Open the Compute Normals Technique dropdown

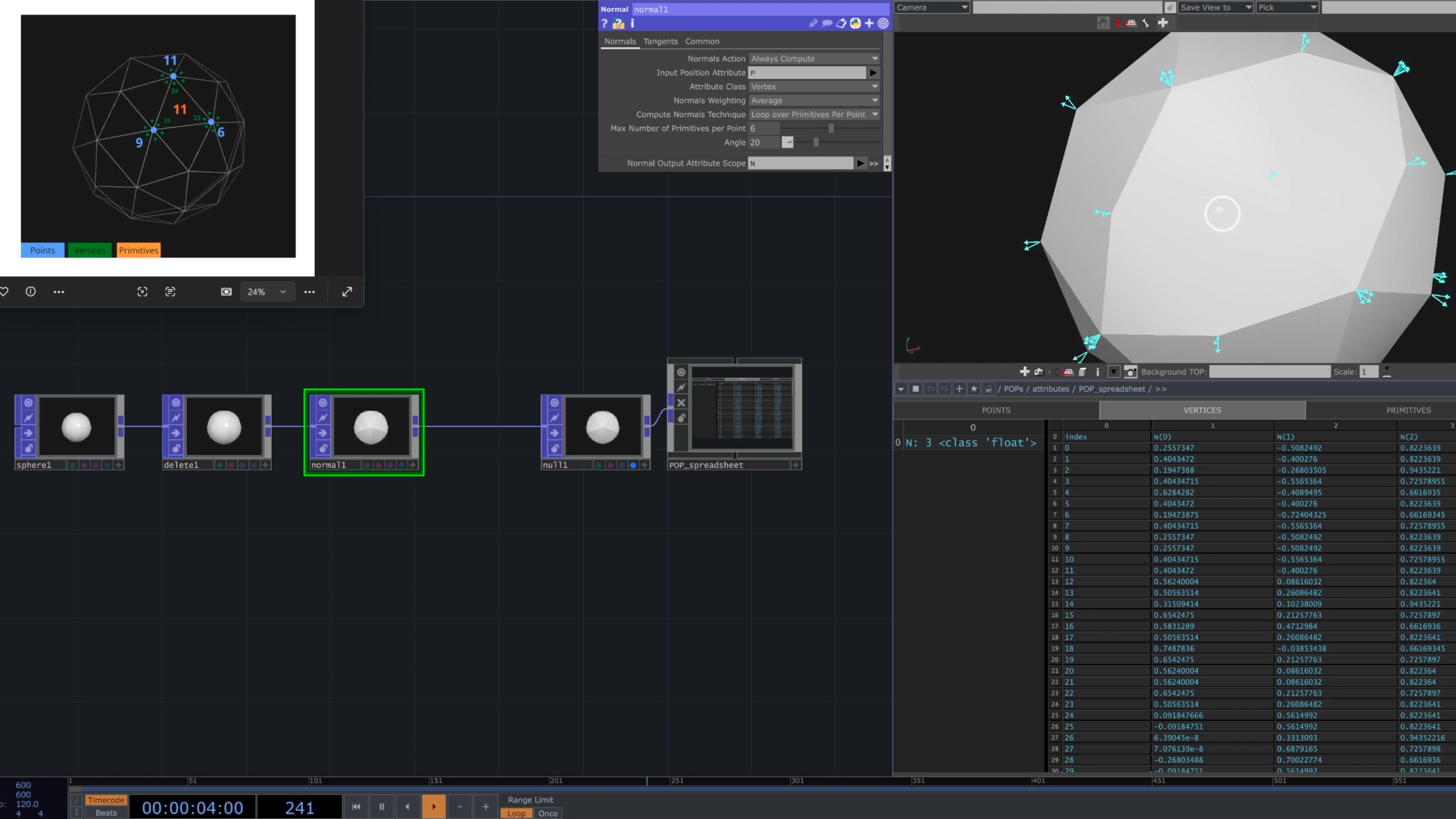(x=814, y=114)
